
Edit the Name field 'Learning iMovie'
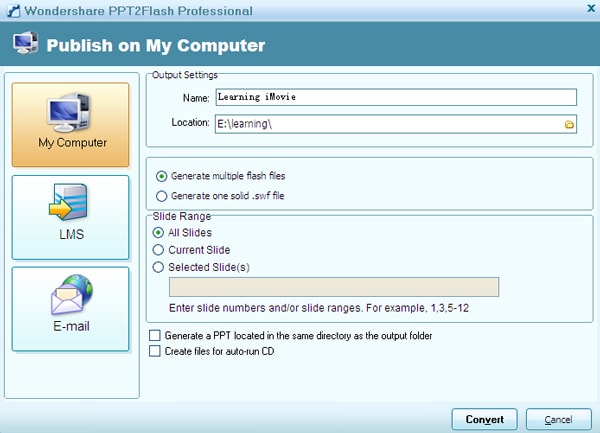pos(396,97)
